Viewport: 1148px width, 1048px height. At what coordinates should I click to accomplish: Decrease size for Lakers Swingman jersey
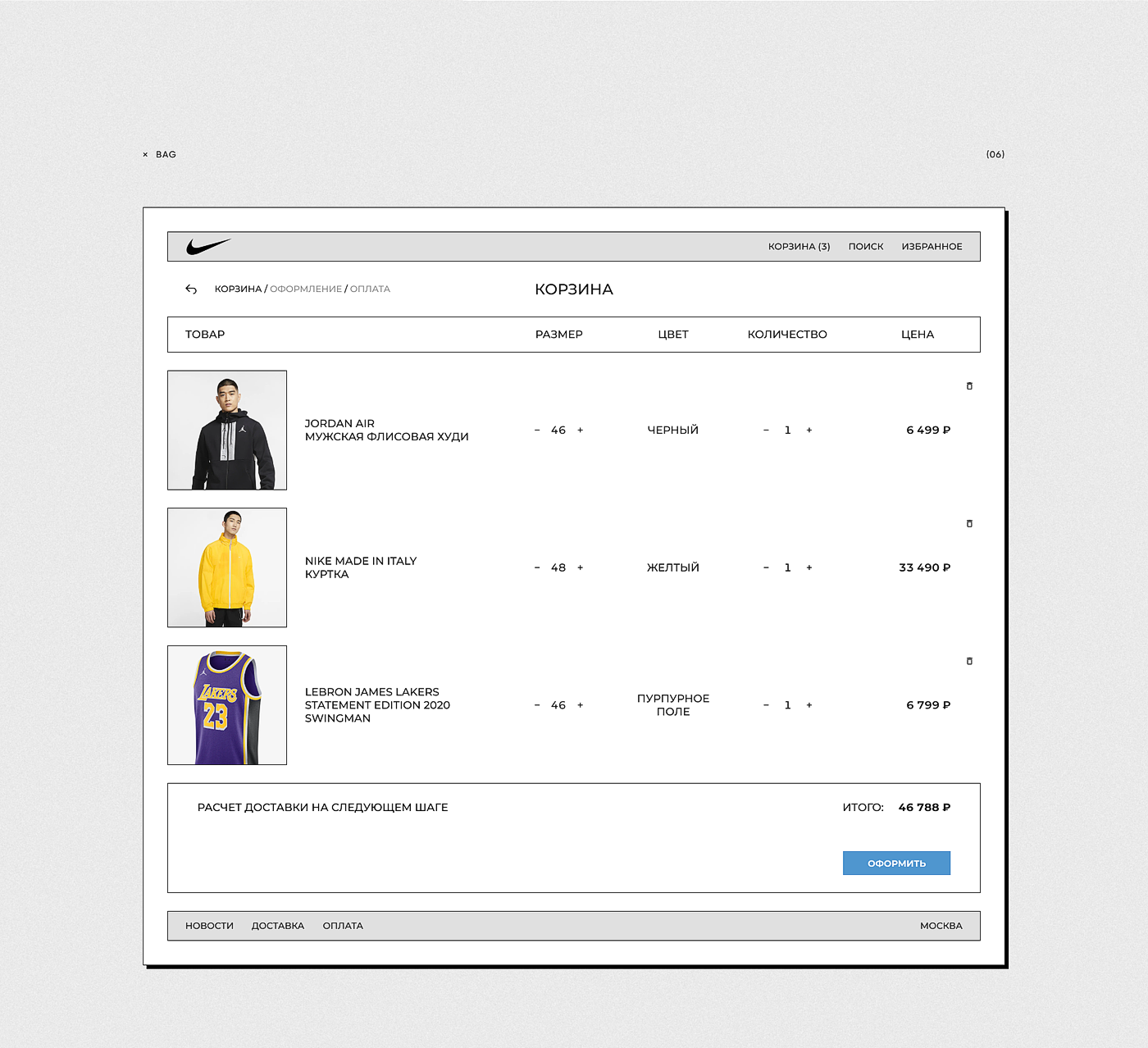[537, 705]
